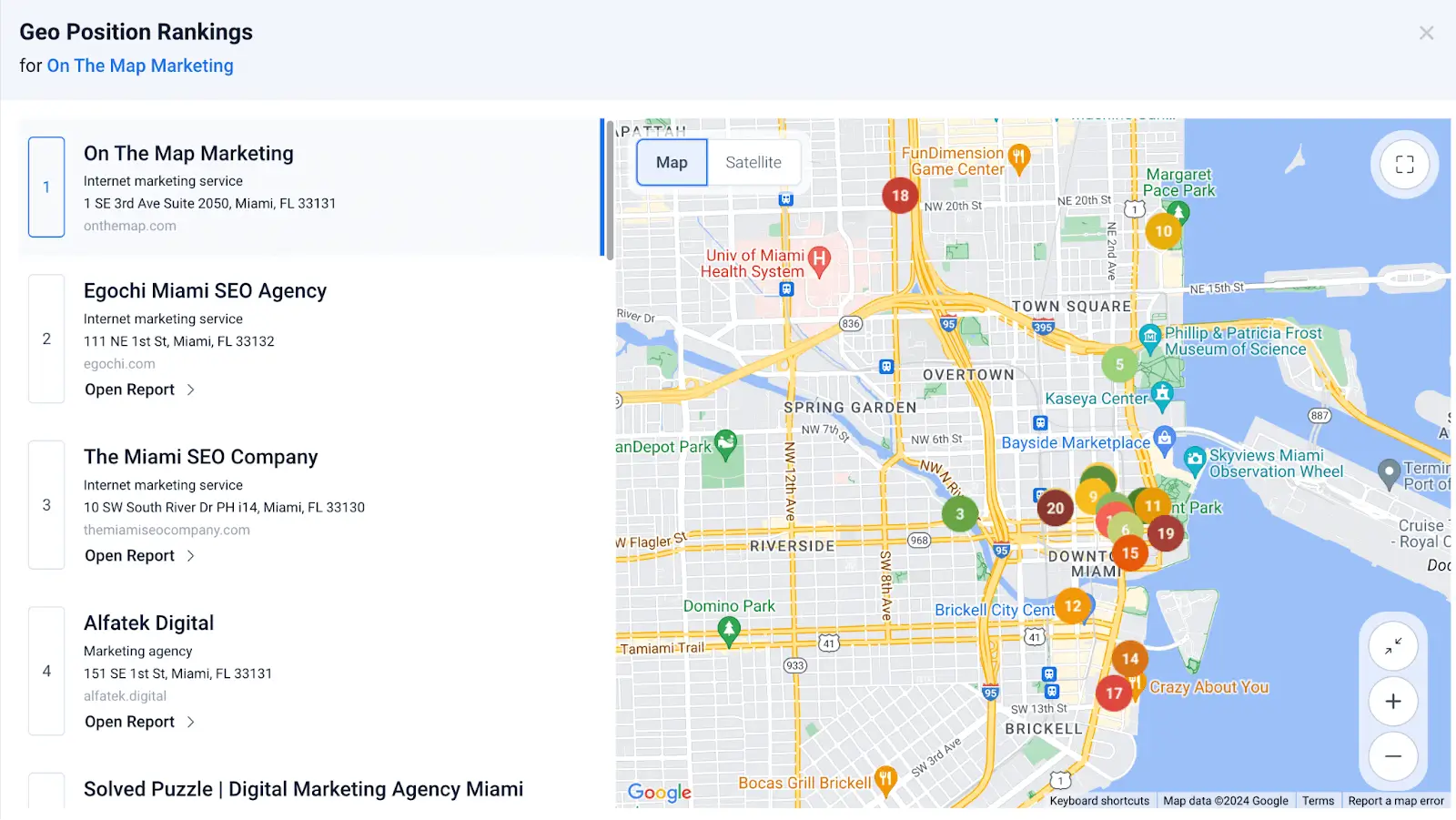Click the egochi.com website text
The image size is (1456, 820).
pyautogui.click(x=119, y=364)
